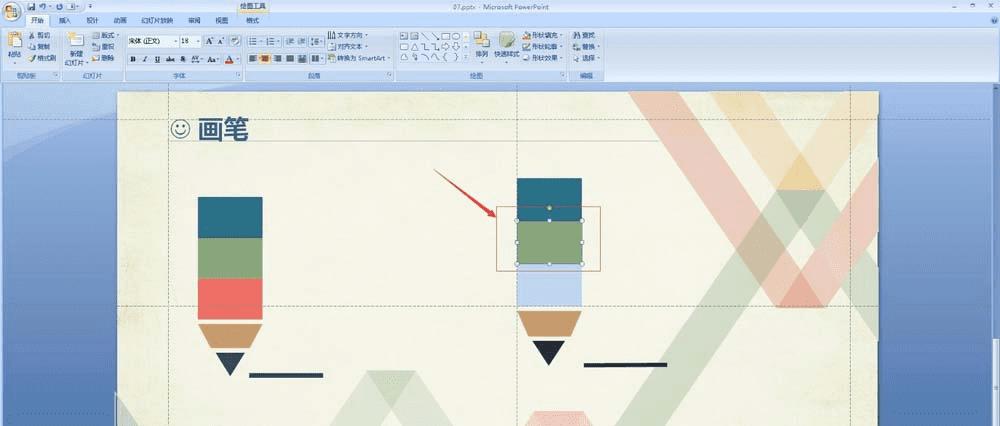This screenshot has width=1000, height=426.
Task: Choose the oval shape in gallery
Action: 456,36
